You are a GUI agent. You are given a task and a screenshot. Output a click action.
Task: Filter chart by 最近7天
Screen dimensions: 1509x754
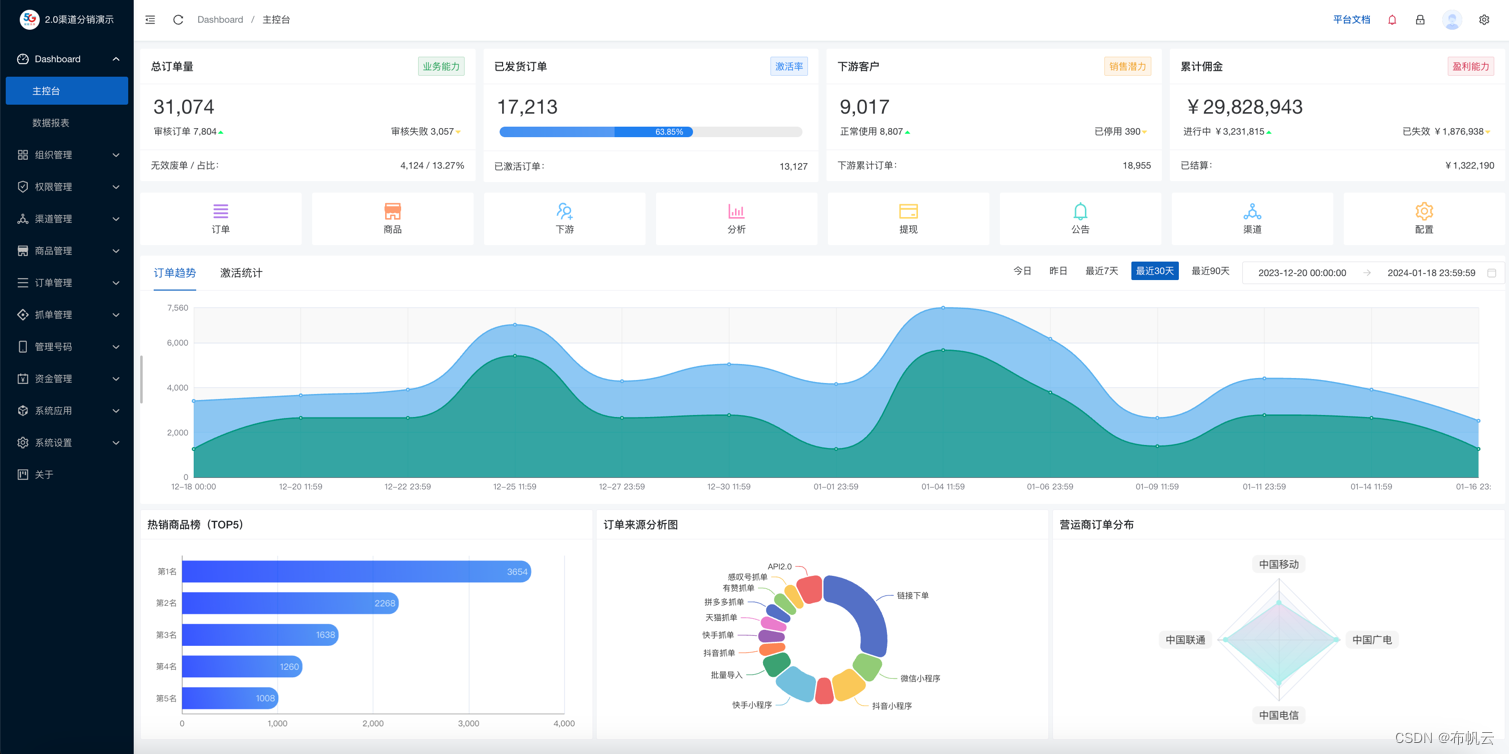(x=1102, y=271)
